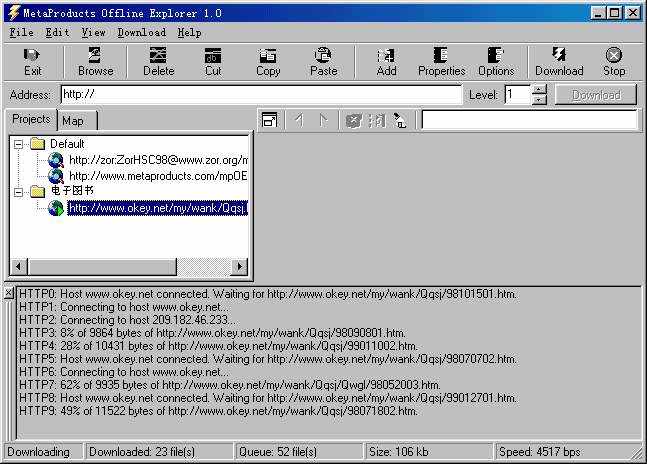Image resolution: width=647 pixels, height=464 pixels.
Task: Click the HTTP0 log line
Action: point(267,294)
